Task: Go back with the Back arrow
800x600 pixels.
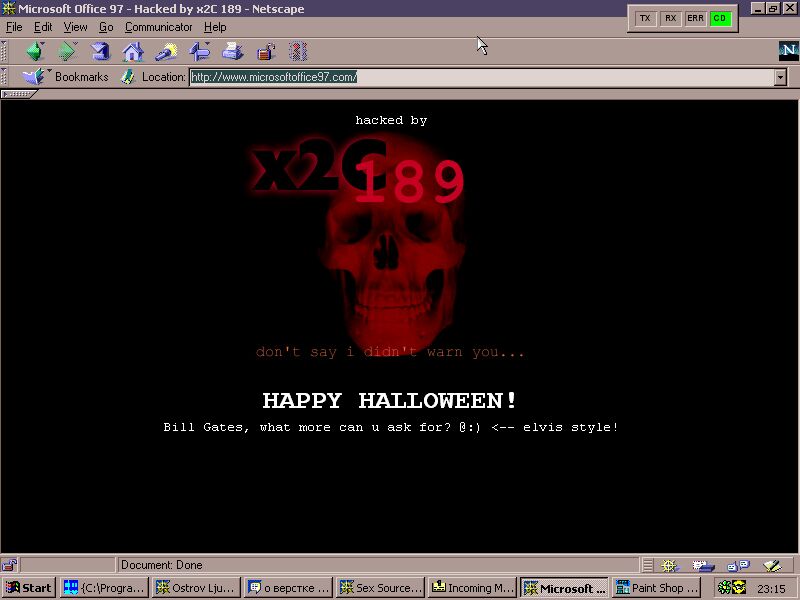Action: (35, 52)
